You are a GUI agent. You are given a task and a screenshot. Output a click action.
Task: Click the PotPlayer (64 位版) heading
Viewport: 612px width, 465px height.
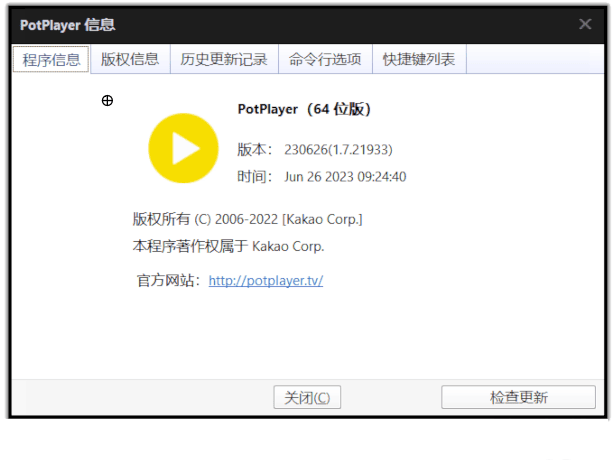[310, 109]
